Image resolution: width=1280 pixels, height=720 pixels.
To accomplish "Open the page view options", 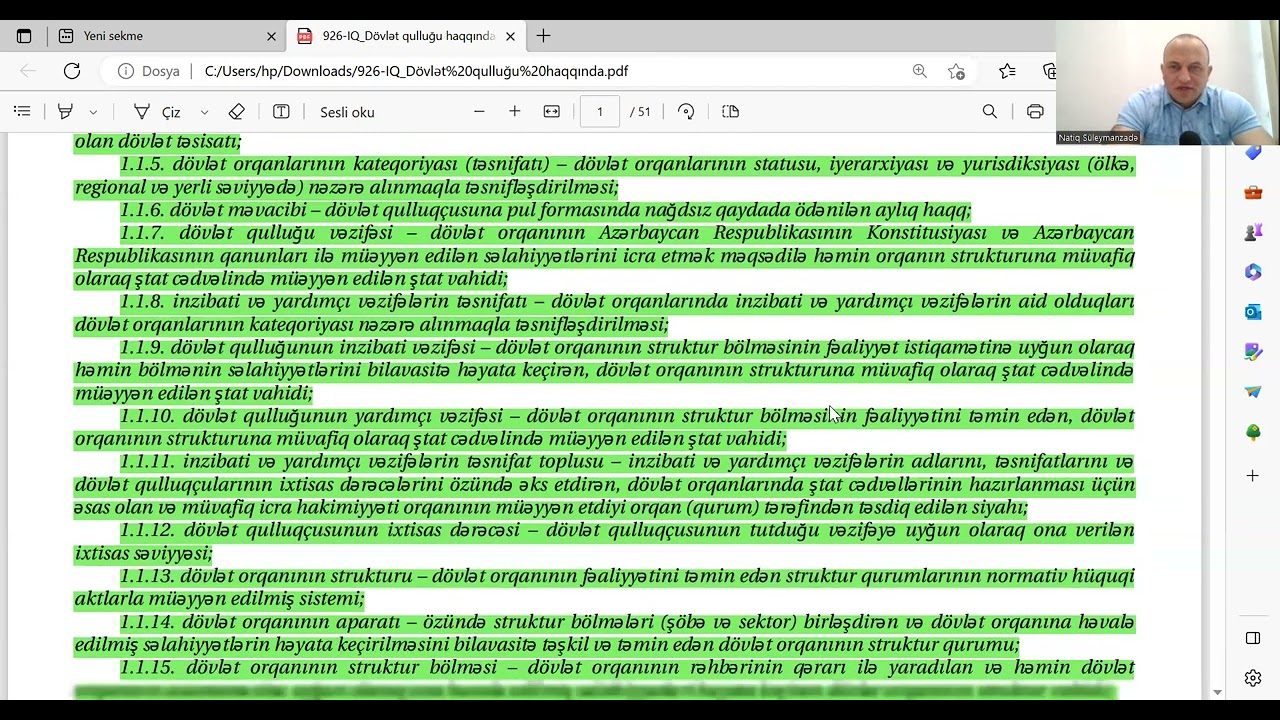I will [x=730, y=112].
